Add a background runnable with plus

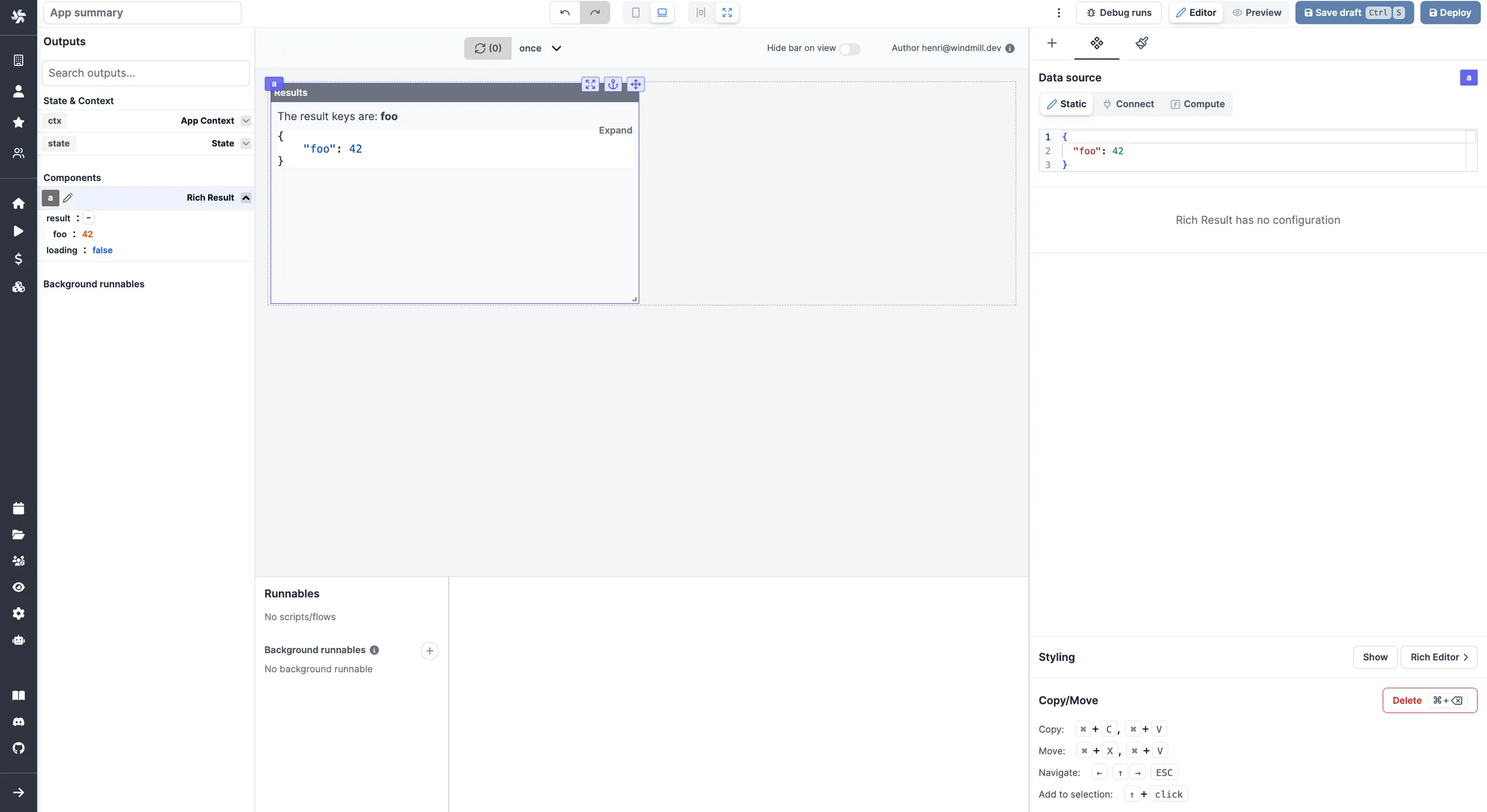(x=429, y=650)
